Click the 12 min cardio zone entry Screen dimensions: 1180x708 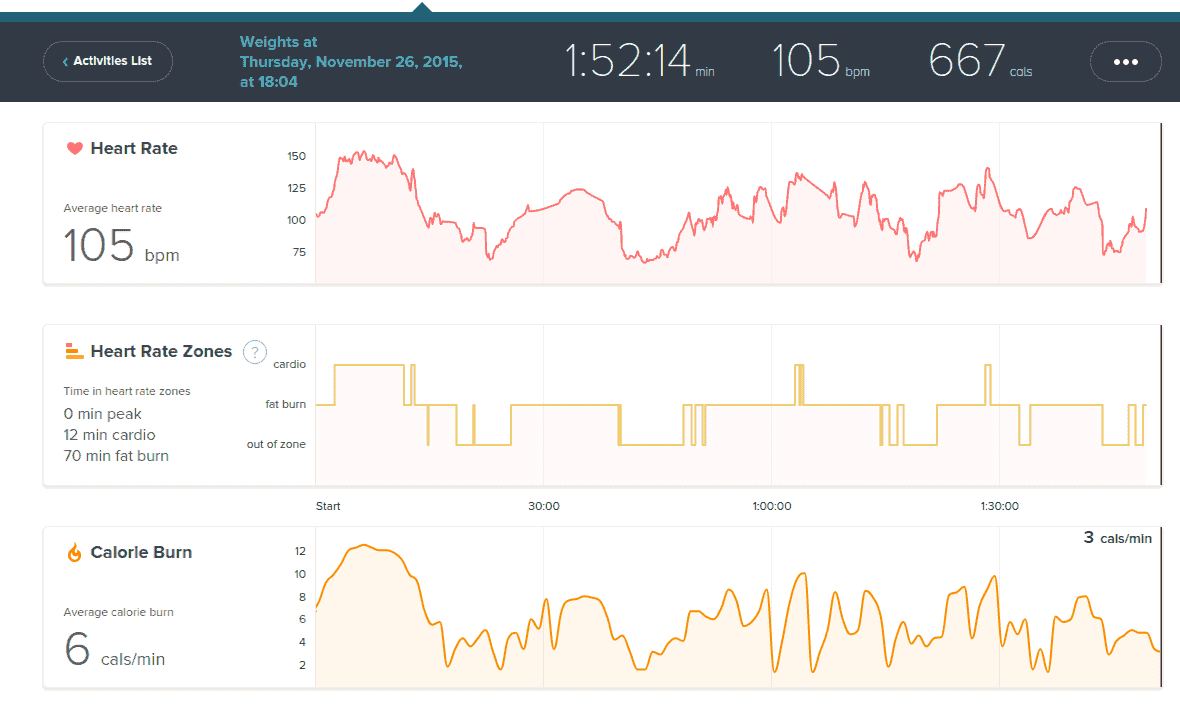[109, 435]
